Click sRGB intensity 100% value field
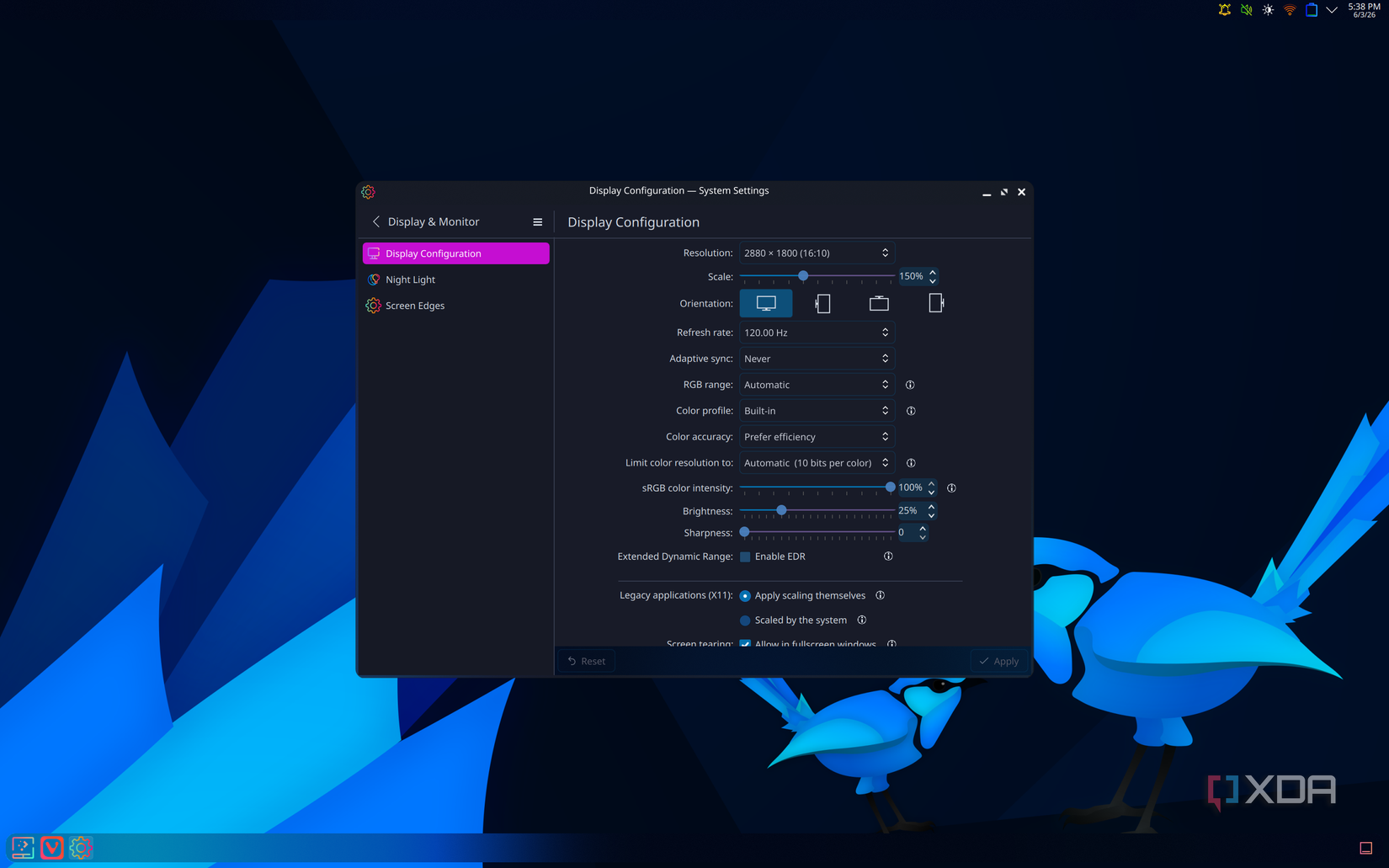Image resolution: width=1389 pixels, height=868 pixels. click(x=911, y=487)
